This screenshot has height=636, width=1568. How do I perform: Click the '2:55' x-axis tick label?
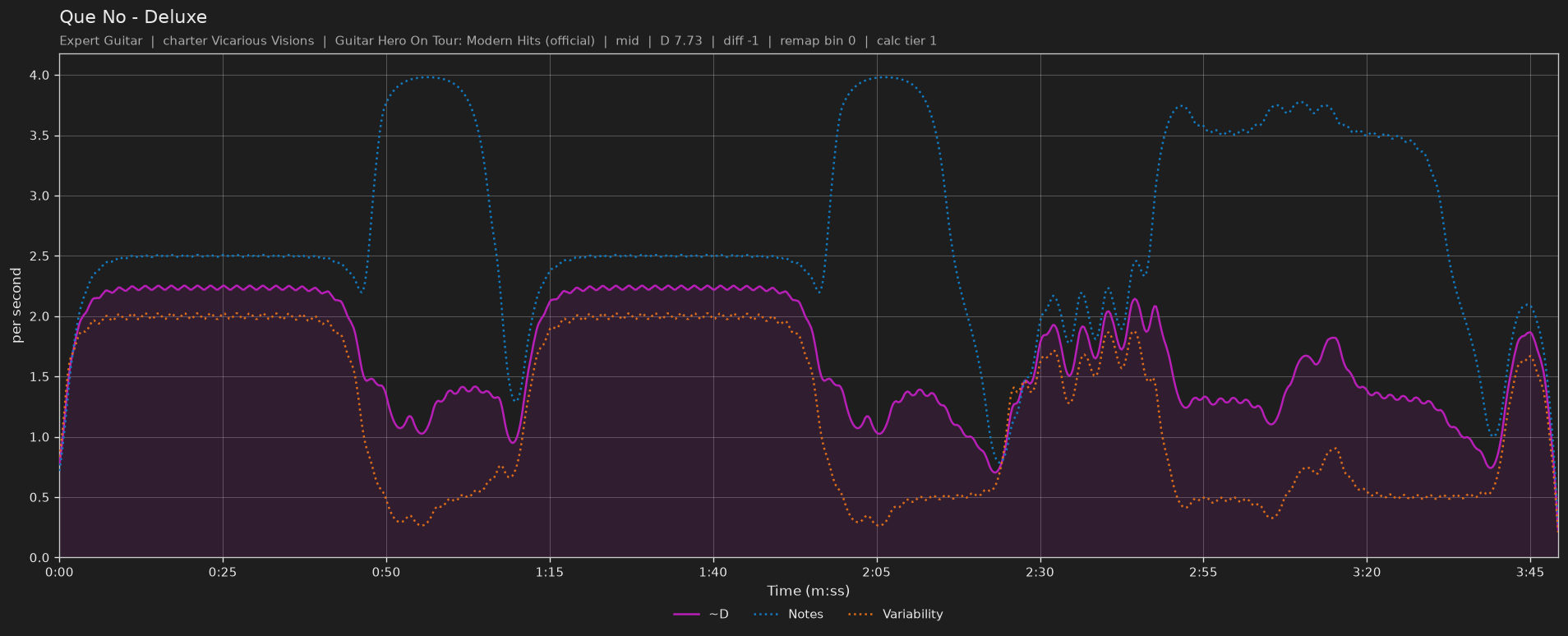[1203, 572]
